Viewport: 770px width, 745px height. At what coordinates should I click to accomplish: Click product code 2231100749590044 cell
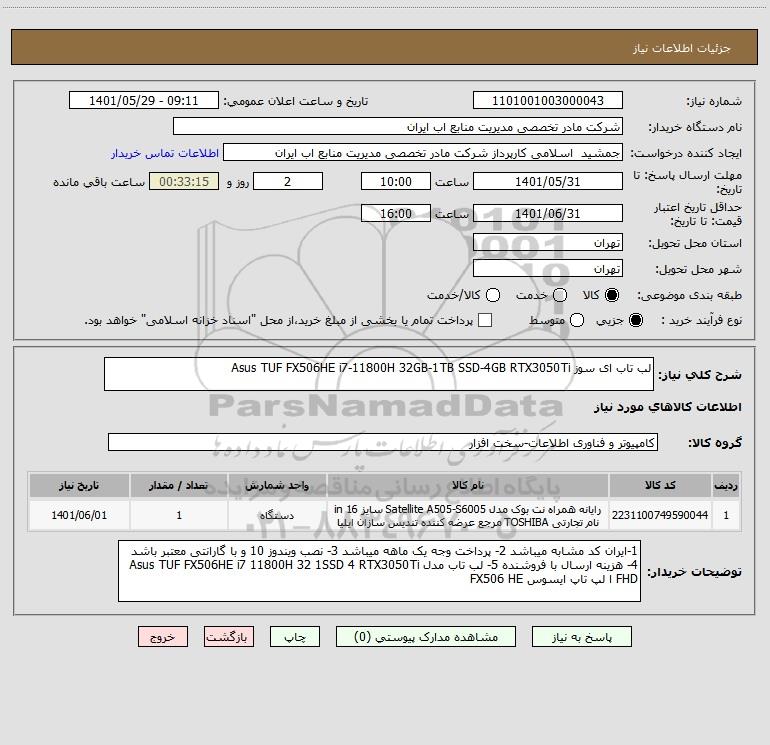660,515
